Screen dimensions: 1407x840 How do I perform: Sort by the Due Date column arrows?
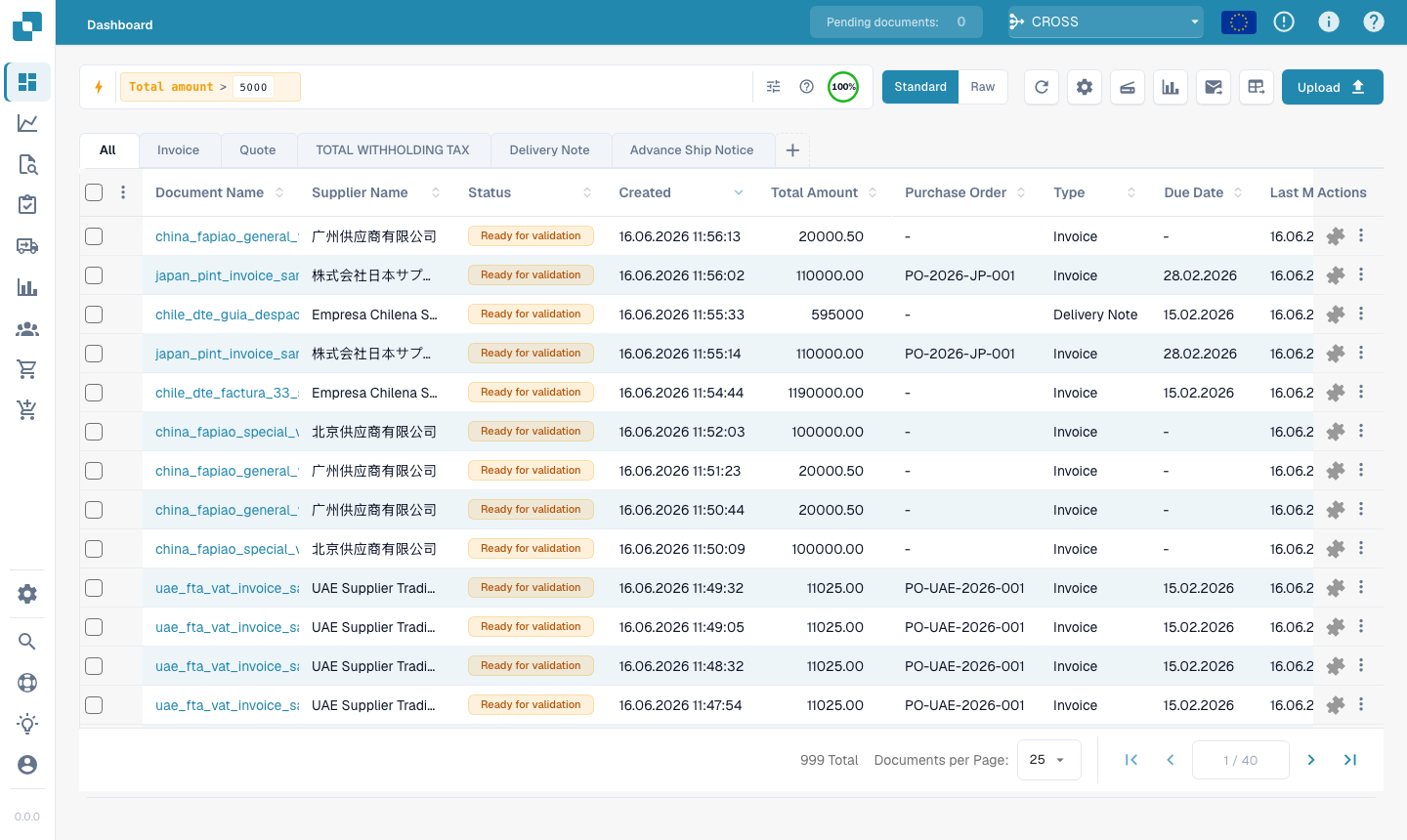[1238, 192]
